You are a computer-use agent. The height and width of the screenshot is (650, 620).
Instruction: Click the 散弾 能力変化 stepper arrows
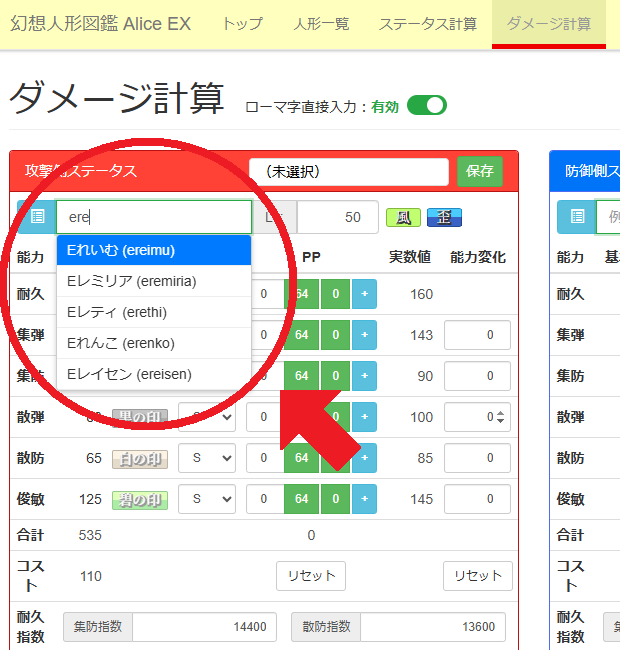[501, 417]
